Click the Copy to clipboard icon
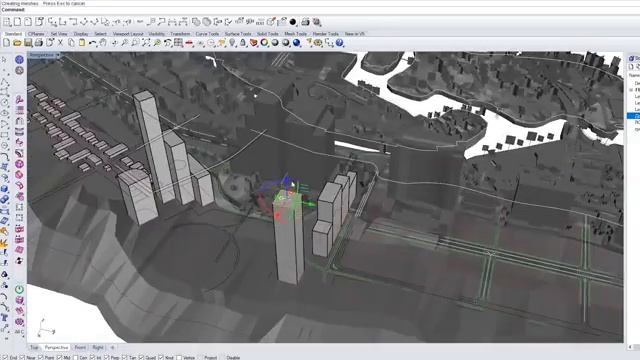This screenshot has width=640, height=360. [71, 42]
